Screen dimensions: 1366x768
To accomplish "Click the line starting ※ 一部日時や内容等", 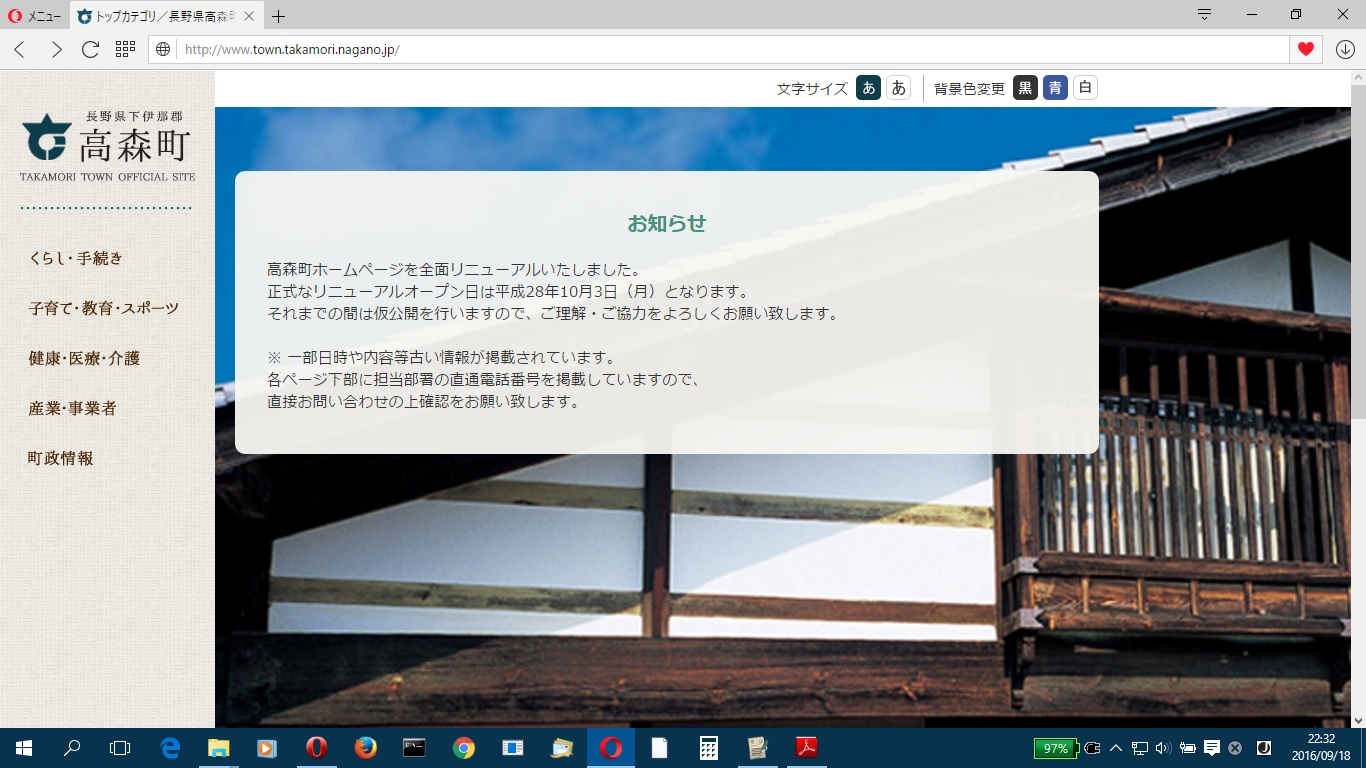I will [x=441, y=357].
